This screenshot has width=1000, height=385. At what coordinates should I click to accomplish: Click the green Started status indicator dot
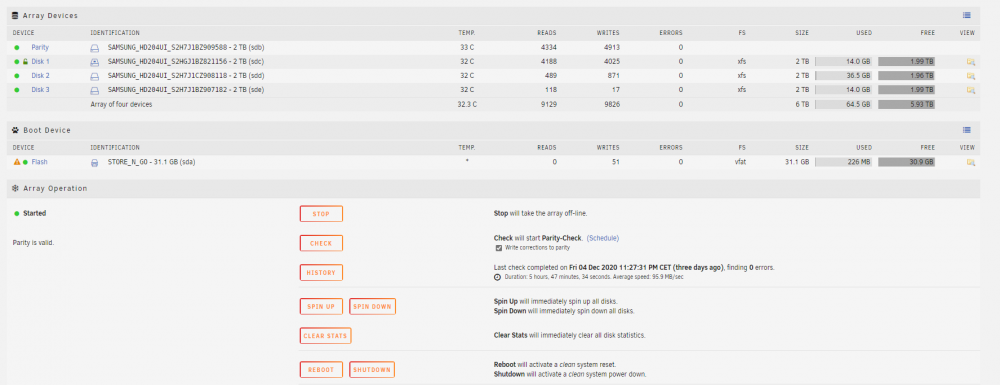point(17,214)
